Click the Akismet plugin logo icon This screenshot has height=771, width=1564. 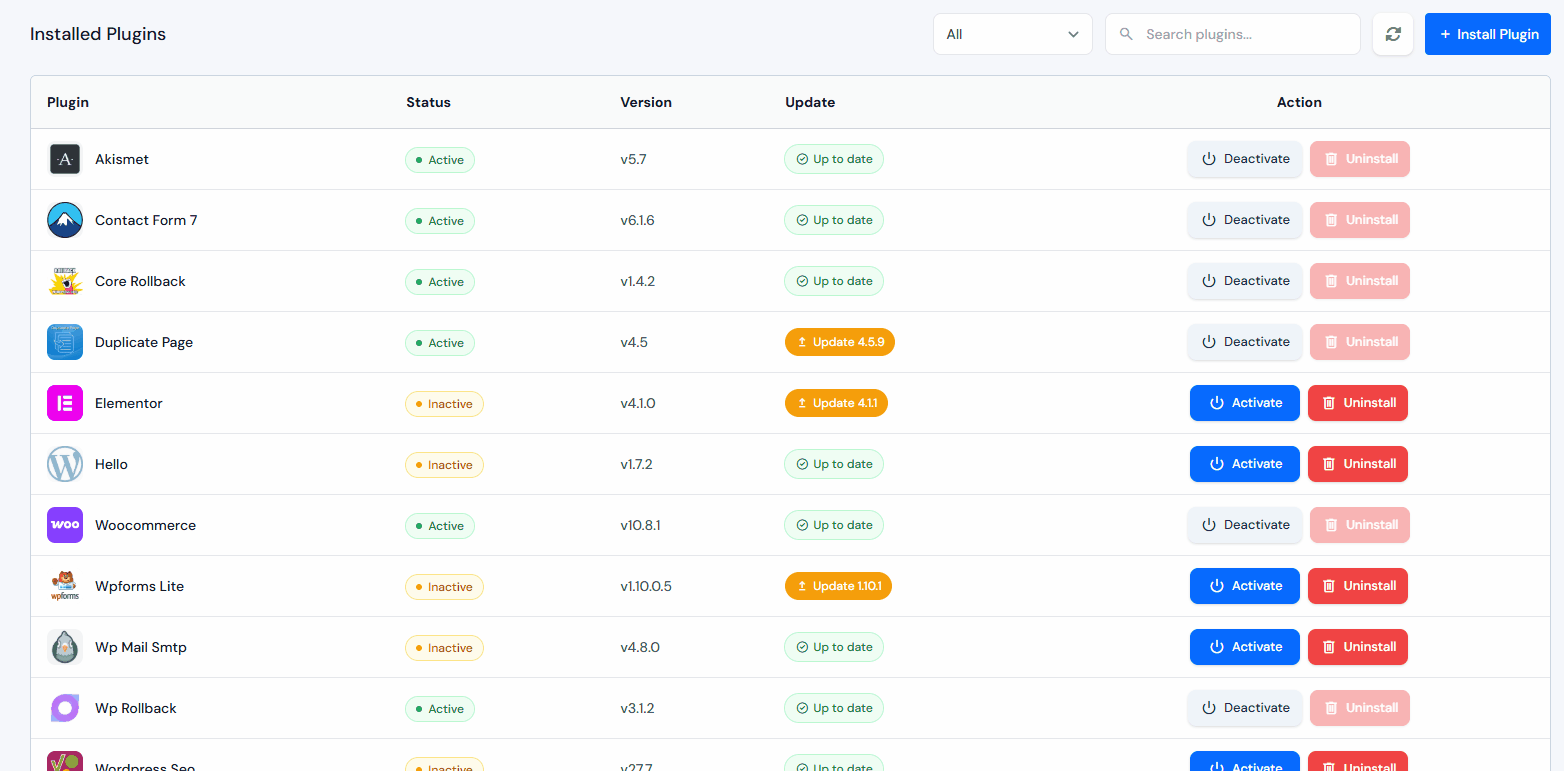click(65, 159)
